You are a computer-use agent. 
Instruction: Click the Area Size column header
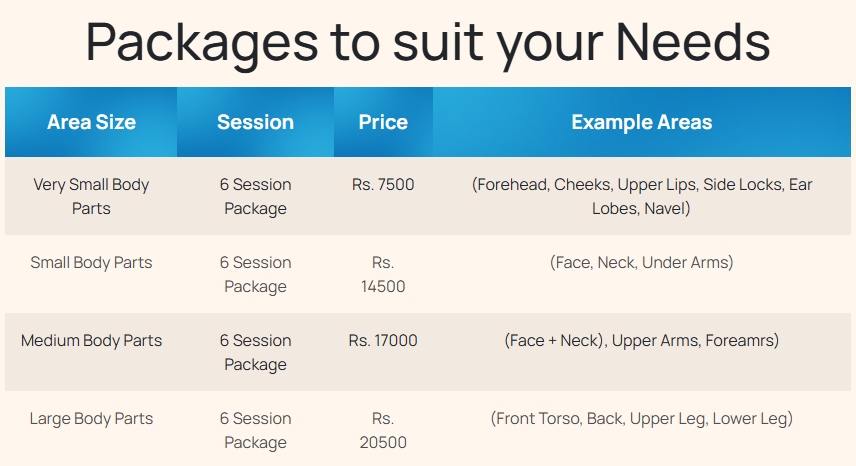point(91,122)
